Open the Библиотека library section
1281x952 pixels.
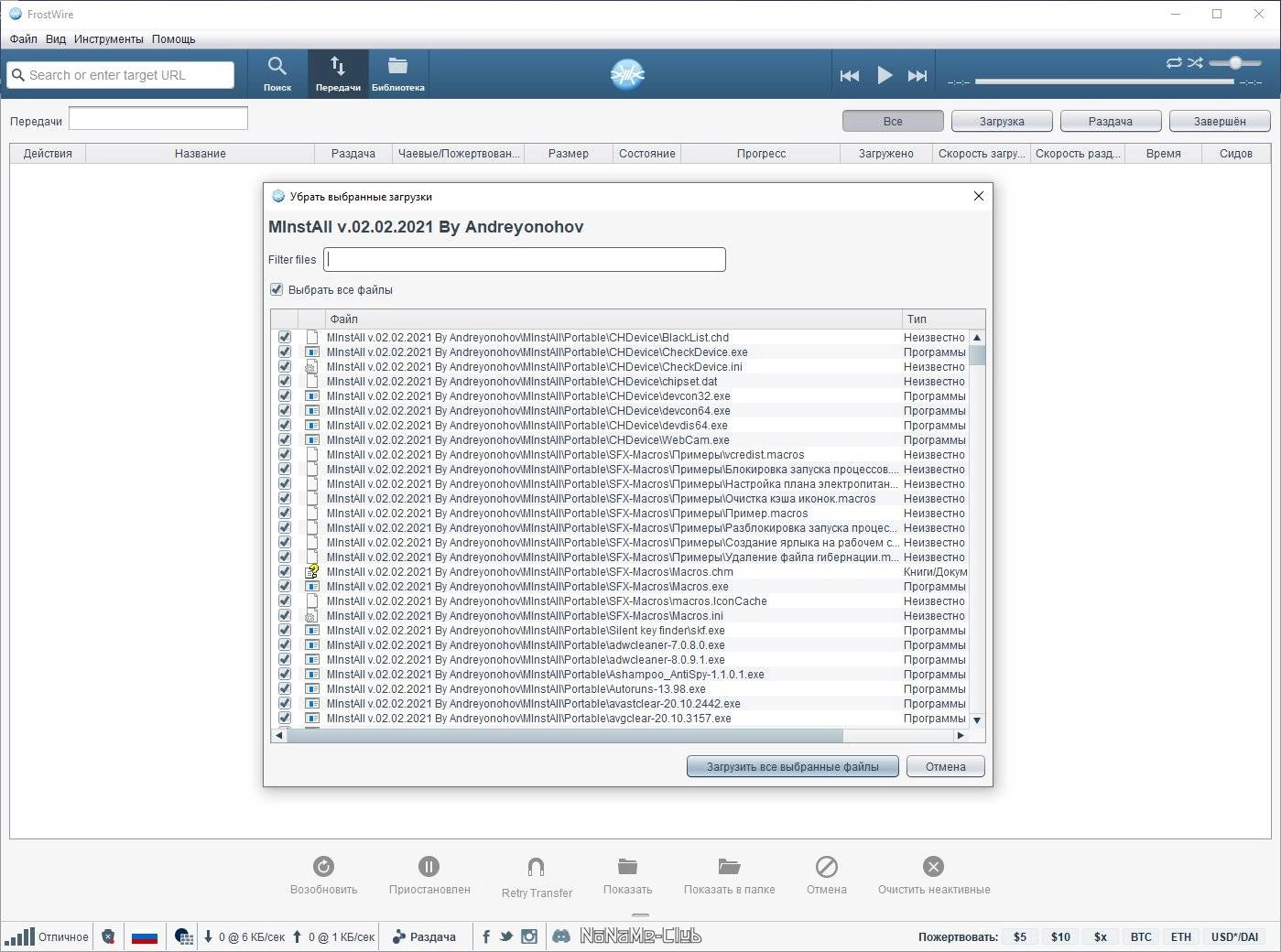(x=397, y=74)
